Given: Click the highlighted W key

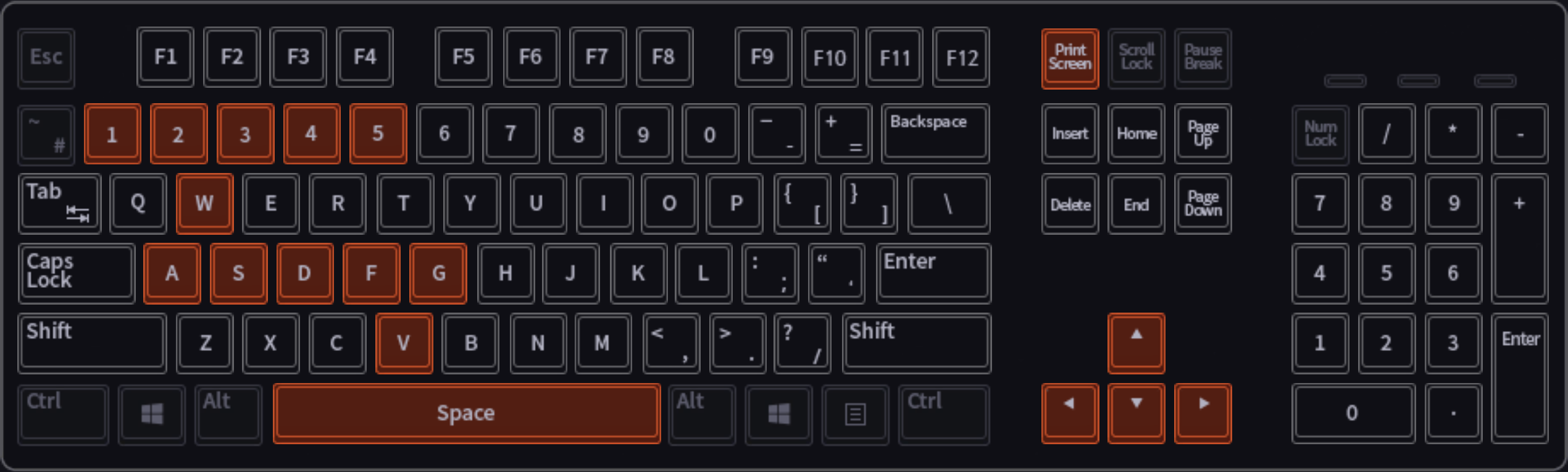Looking at the screenshot, I should [x=204, y=203].
